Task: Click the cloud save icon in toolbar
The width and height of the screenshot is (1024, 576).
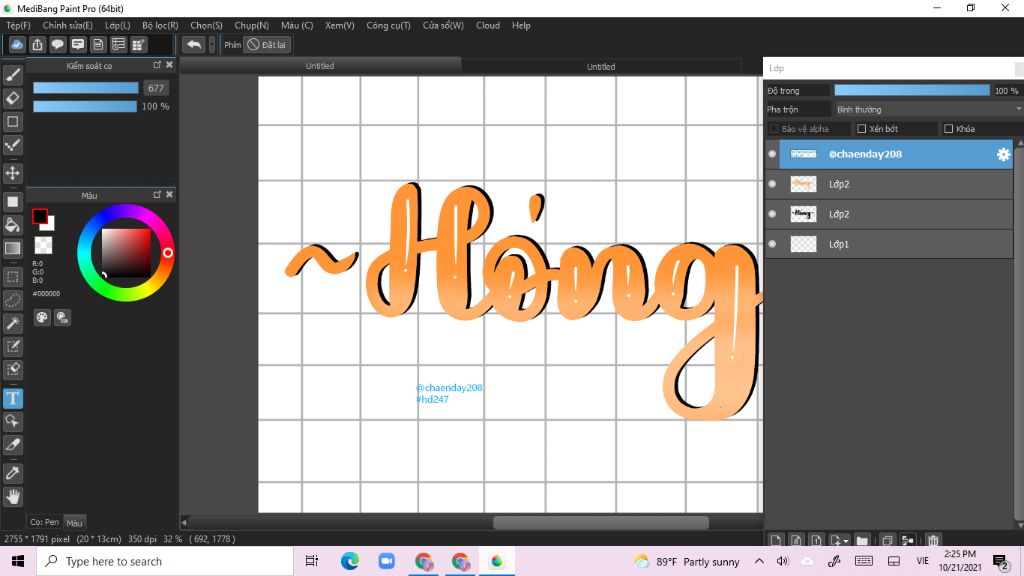Action: click(17, 44)
